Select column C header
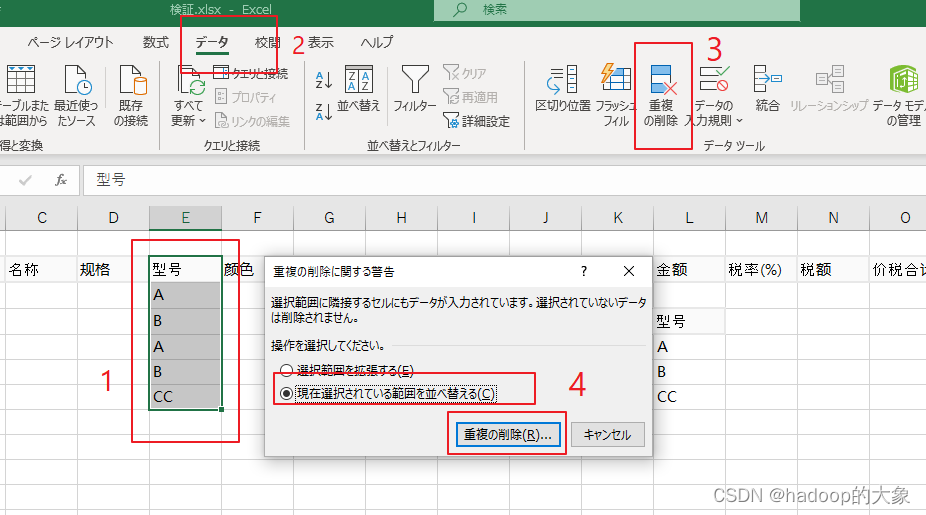The image size is (926, 515). coord(42,218)
